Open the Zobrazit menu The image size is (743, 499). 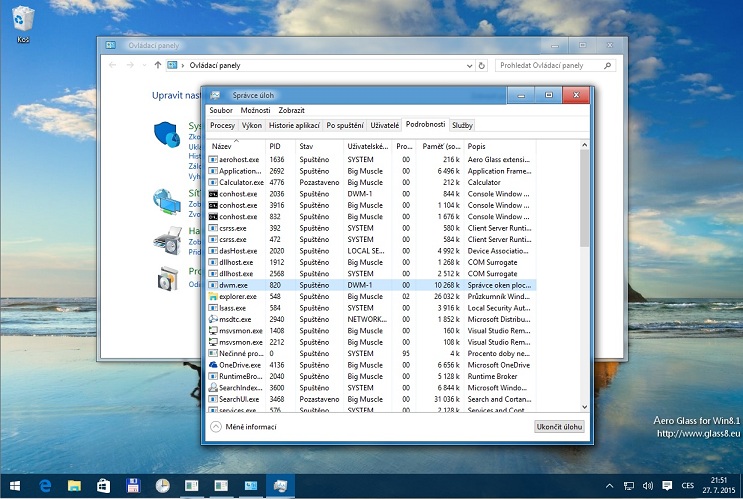pyautogui.click(x=292, y=110)
